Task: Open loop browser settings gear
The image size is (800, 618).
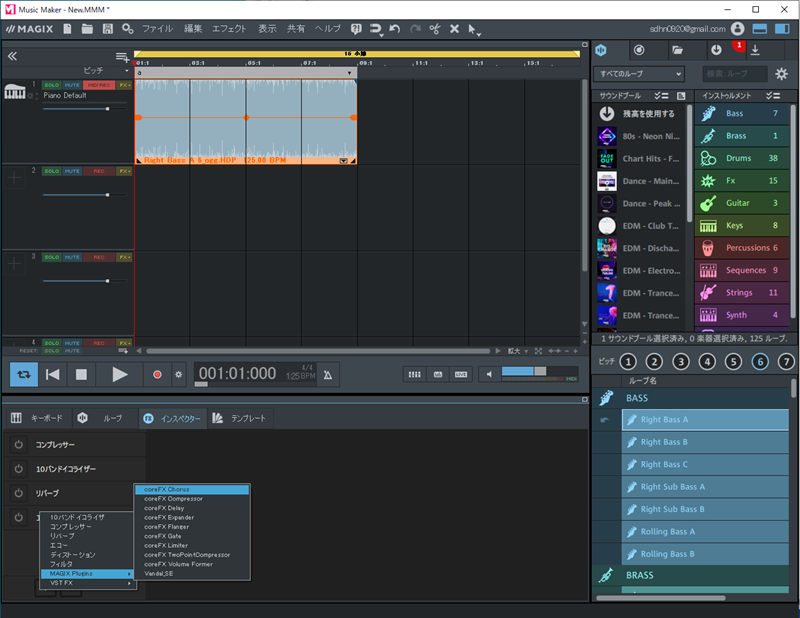Action: pos(781,74)
